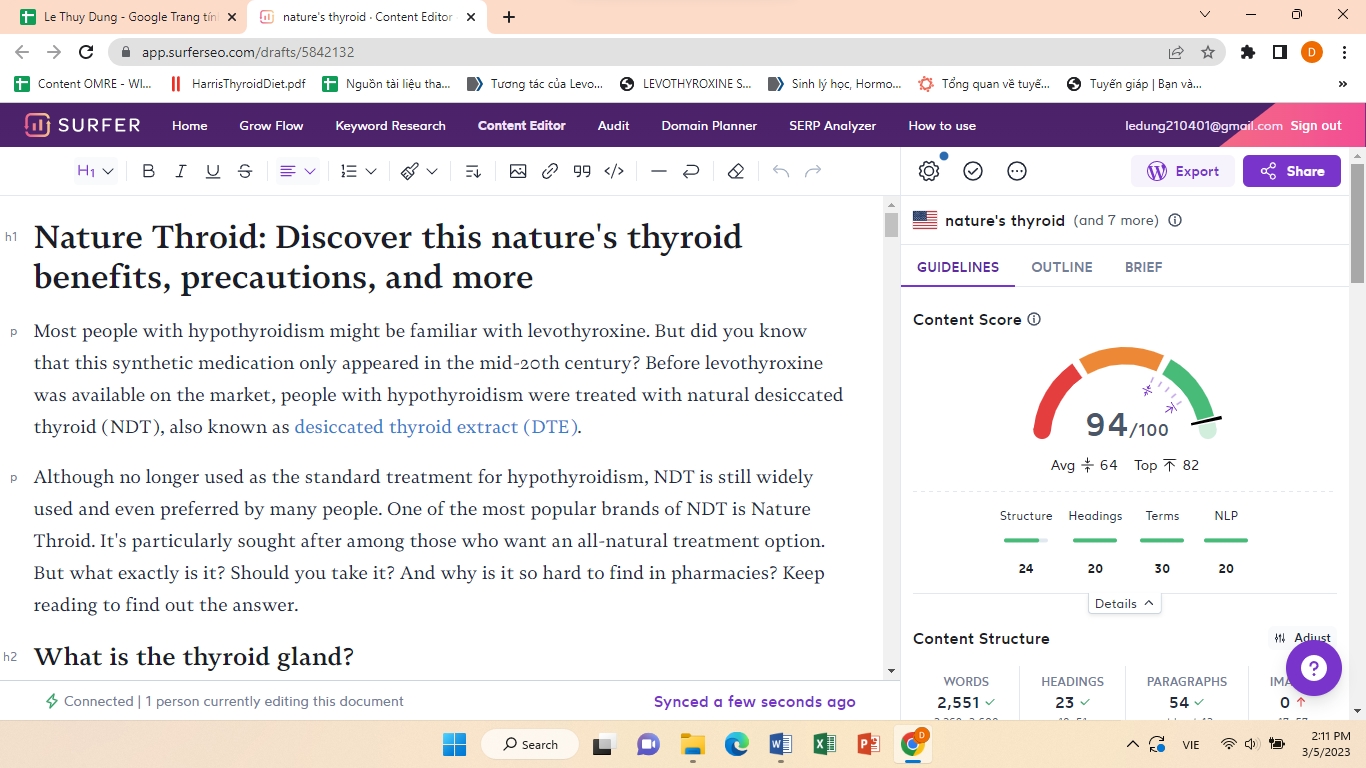Apply strikethrough formatting

tap(245, 171)
